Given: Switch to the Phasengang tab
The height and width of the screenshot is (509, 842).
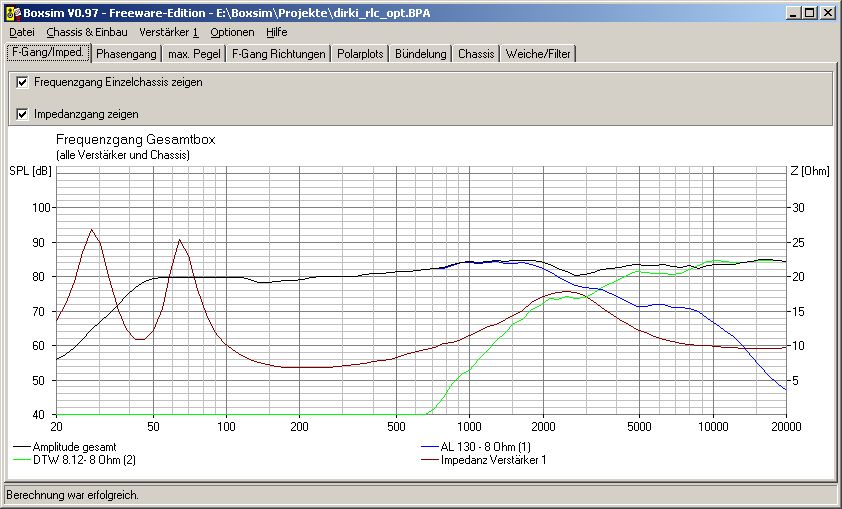Looking at the screenshot, I should [126, 54].
